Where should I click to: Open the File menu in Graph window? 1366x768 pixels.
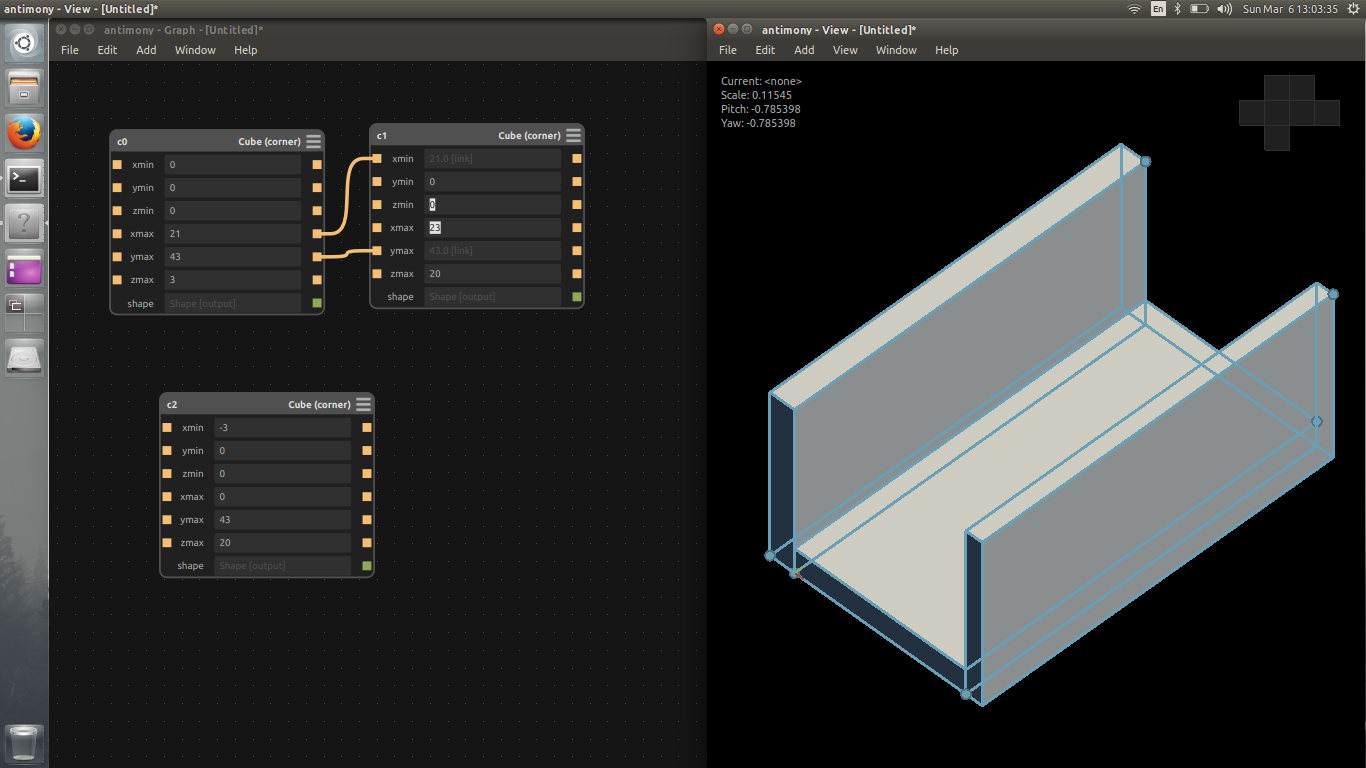click(x=70, y=50)
